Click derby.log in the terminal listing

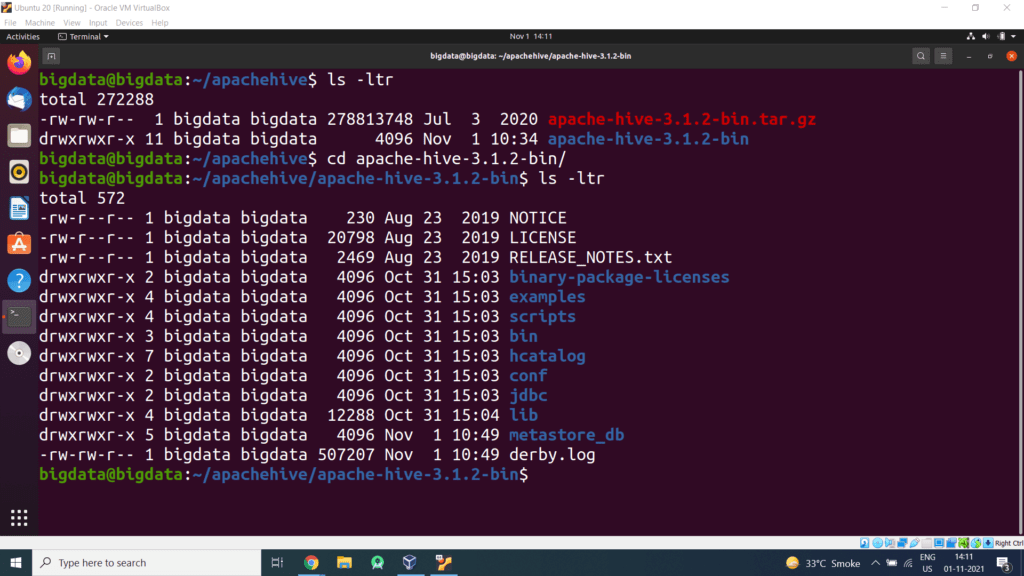pyautogui.click(x=552, y=455)
